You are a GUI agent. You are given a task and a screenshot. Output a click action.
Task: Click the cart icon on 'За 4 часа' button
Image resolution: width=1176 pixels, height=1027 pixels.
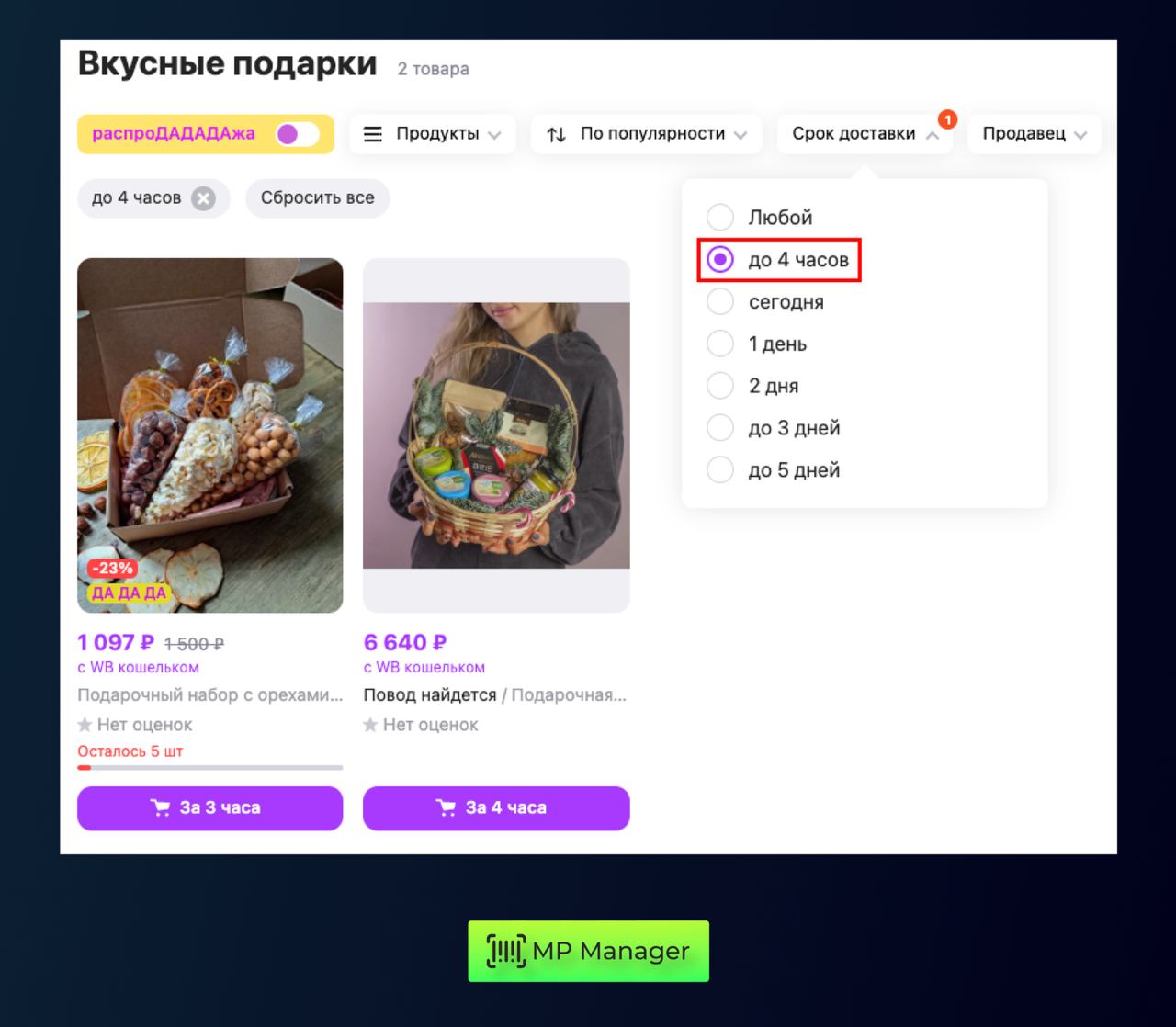click(447, 808)
